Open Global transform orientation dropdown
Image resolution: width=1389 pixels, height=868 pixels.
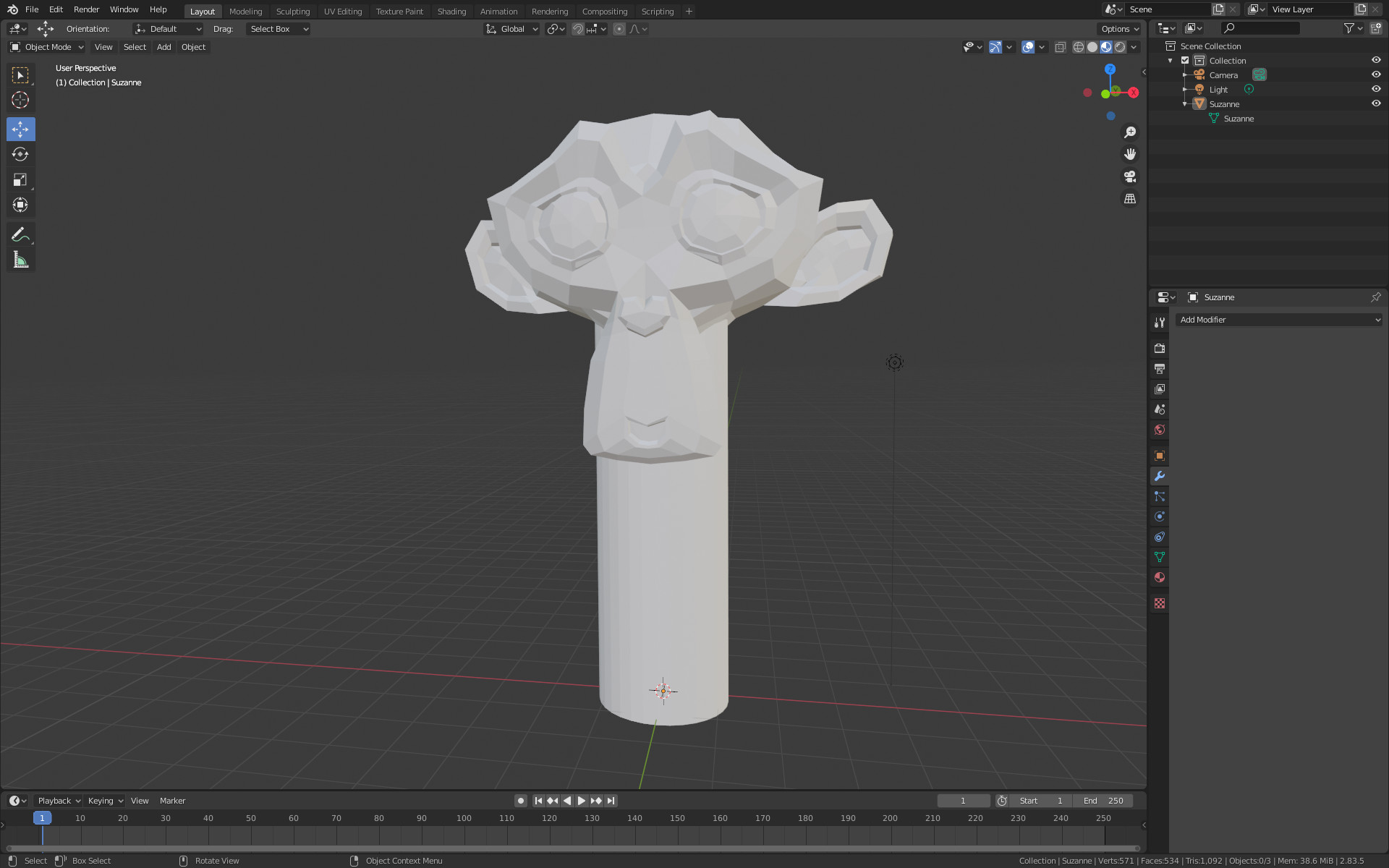coord(512,29)
